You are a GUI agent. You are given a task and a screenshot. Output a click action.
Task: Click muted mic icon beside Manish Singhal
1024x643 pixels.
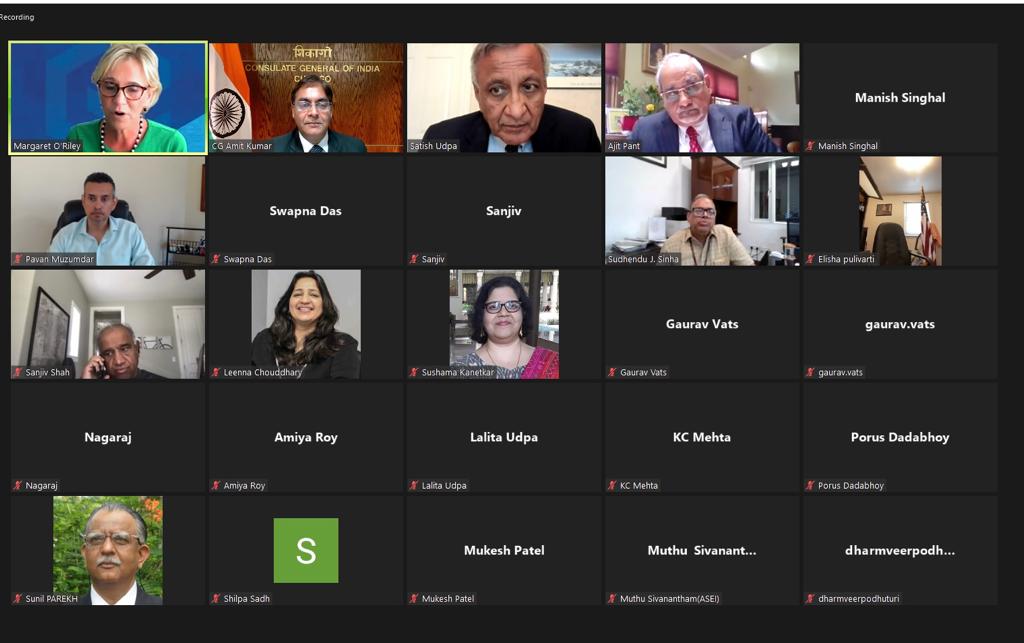pyautogui.click(x=810, y=146)
